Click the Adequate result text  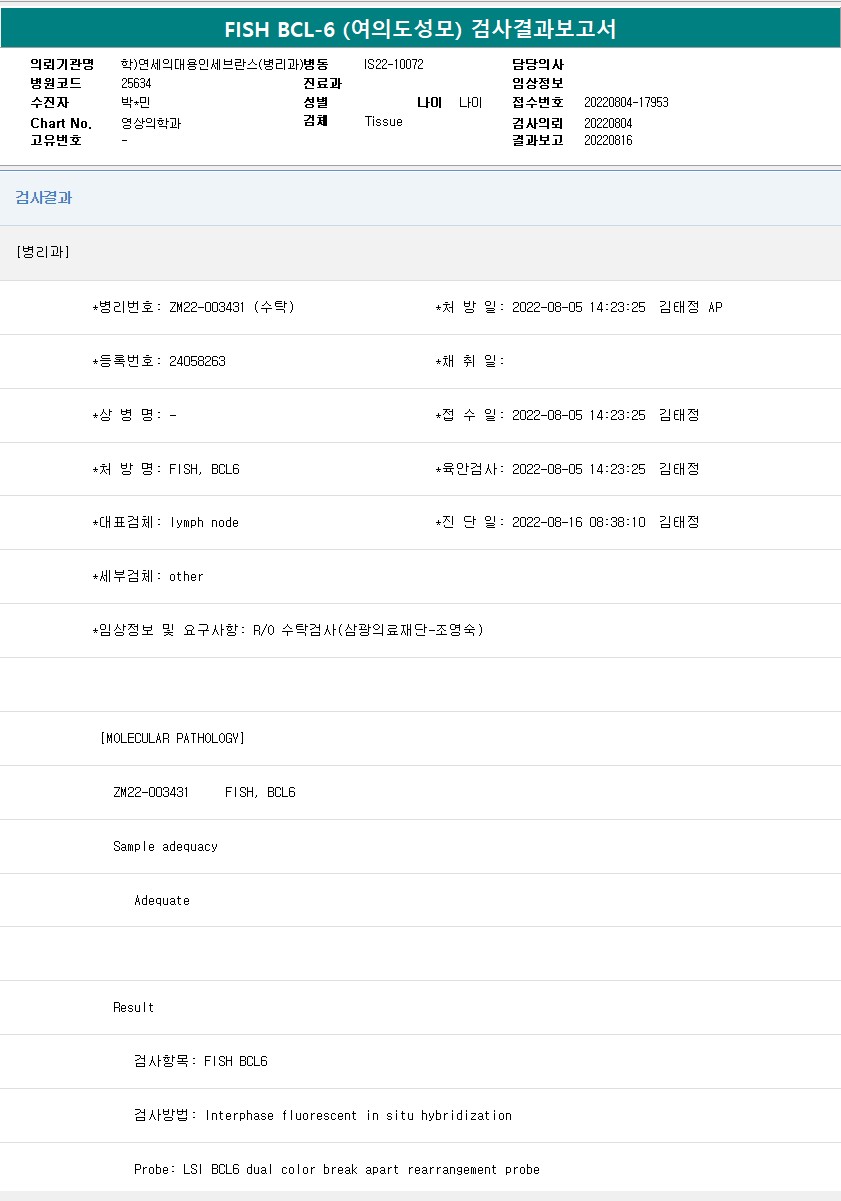pyautogui.click(x=162, y=900)
